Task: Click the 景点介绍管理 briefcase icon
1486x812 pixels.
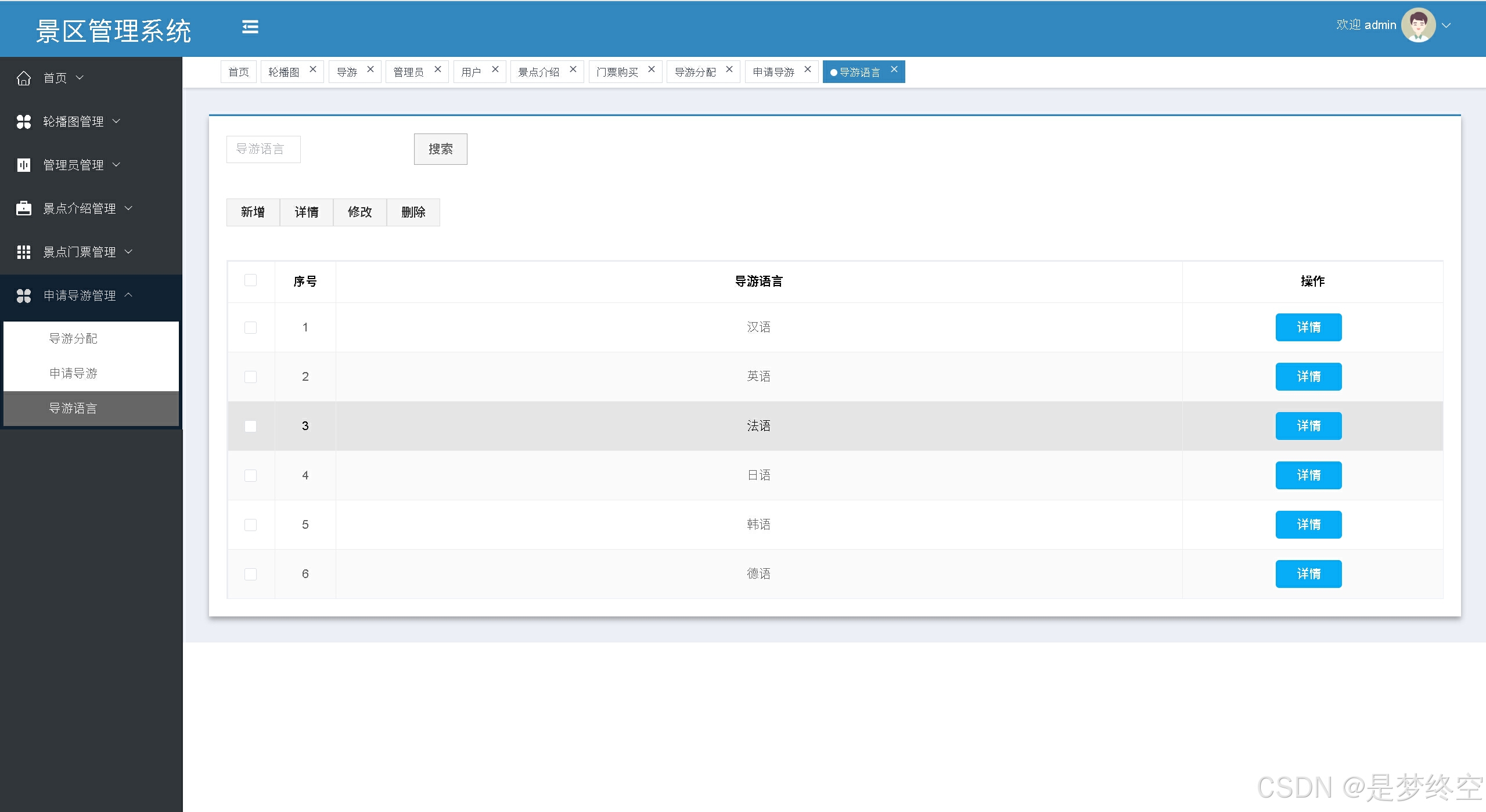Action: [24, 208]
